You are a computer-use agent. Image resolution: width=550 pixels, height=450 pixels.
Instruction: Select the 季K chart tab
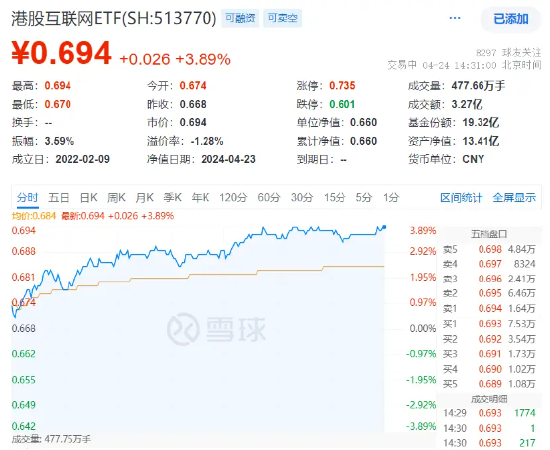[x=173, y=197]
